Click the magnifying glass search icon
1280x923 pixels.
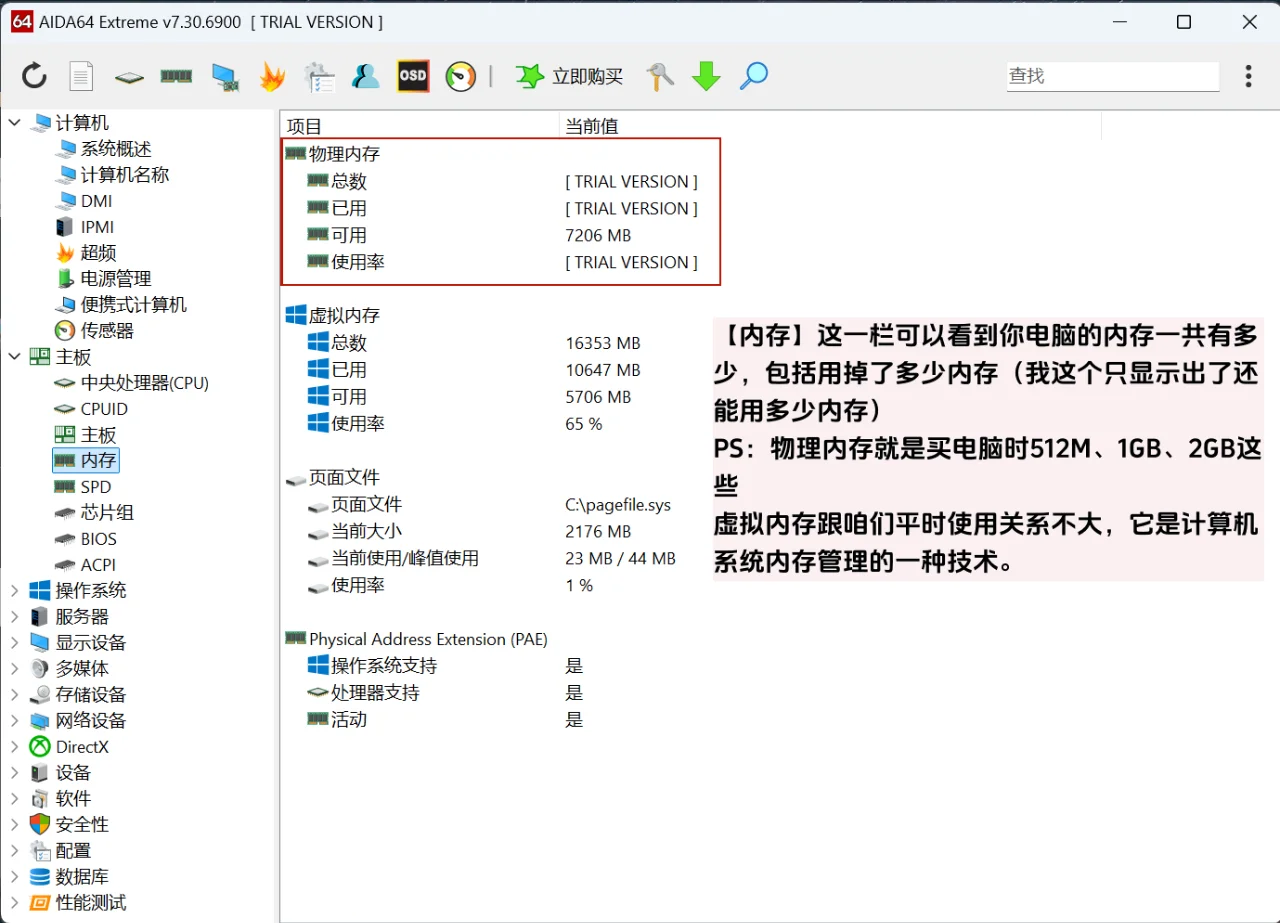(x=754, y=76)
